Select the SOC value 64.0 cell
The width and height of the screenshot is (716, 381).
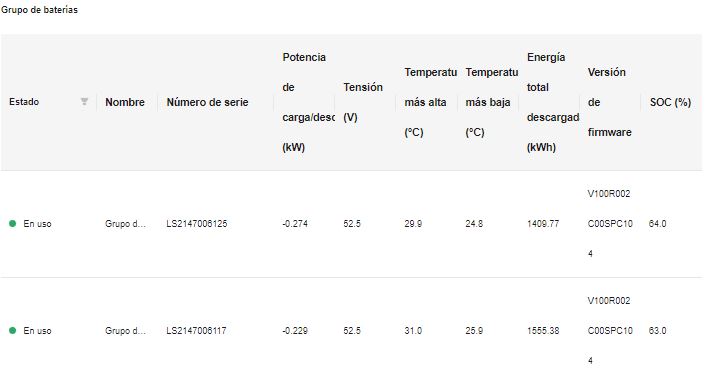[x=658, y=224]
